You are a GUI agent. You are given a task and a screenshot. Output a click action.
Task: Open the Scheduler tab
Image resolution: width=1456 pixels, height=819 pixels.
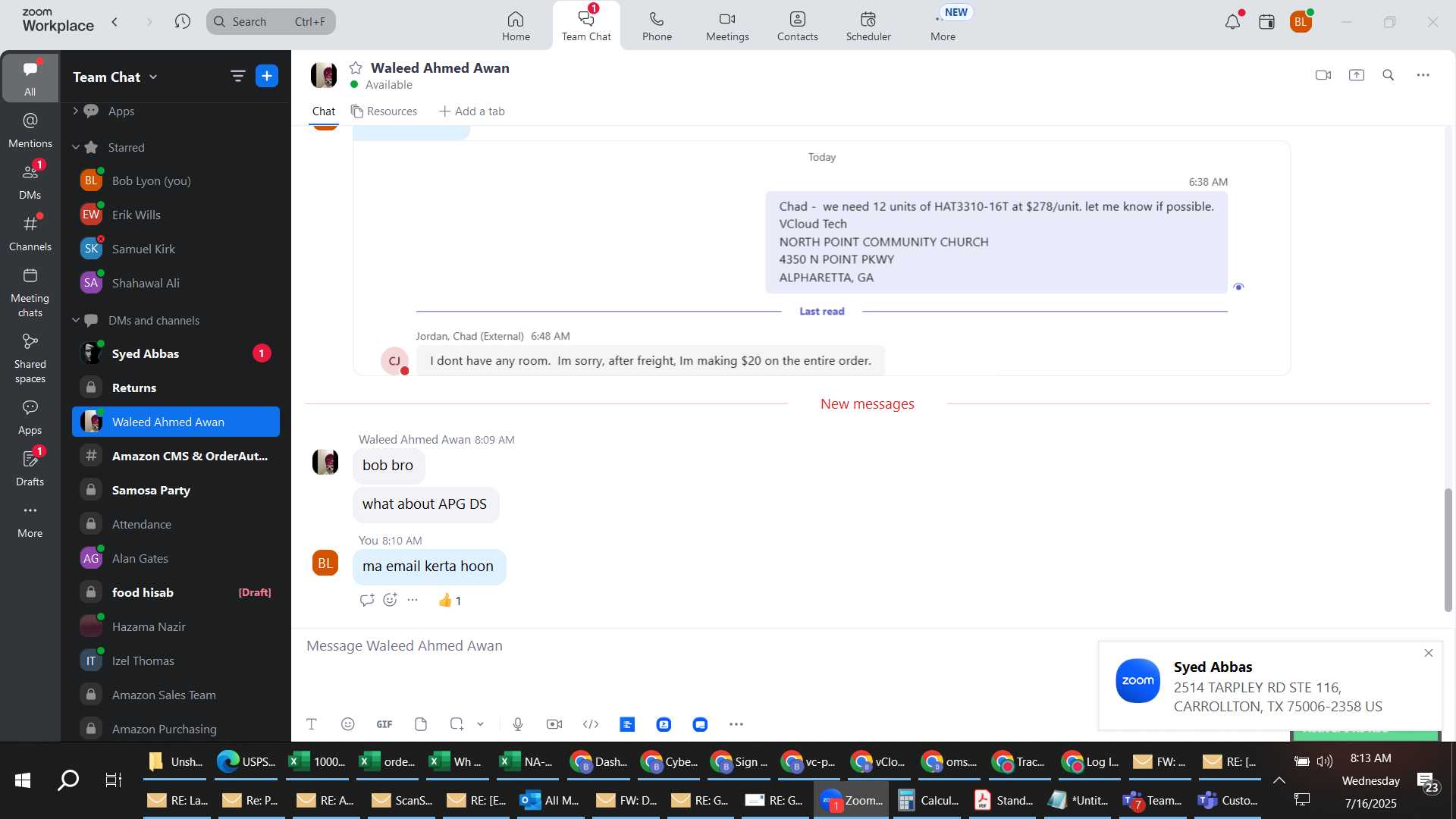[x=868, y=26]
